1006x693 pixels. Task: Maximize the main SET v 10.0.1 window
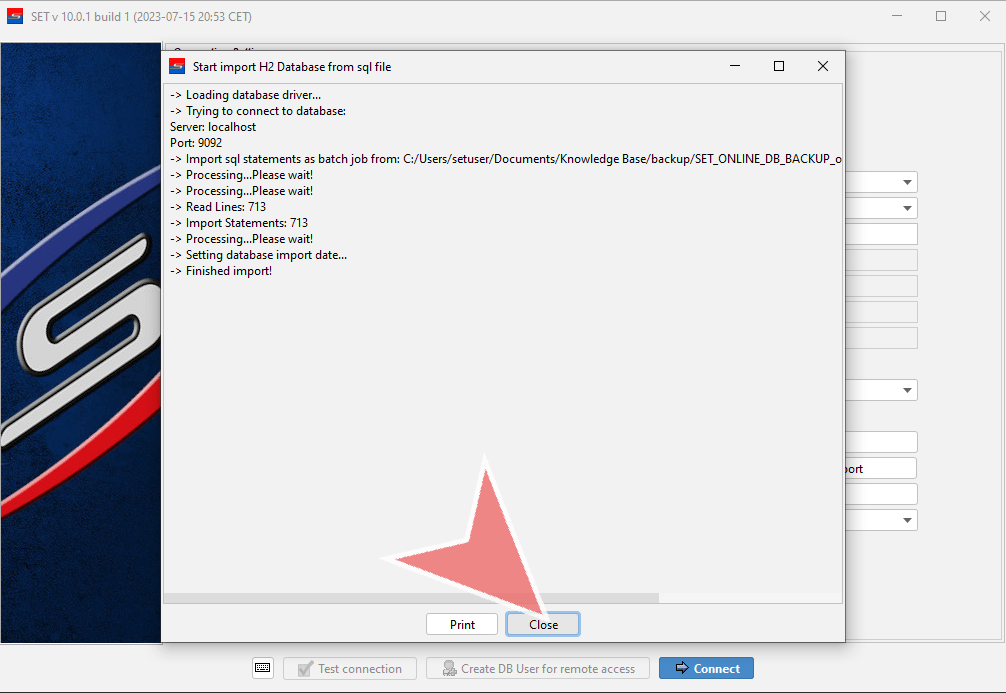pyautogui.click(x=941, y=16)
